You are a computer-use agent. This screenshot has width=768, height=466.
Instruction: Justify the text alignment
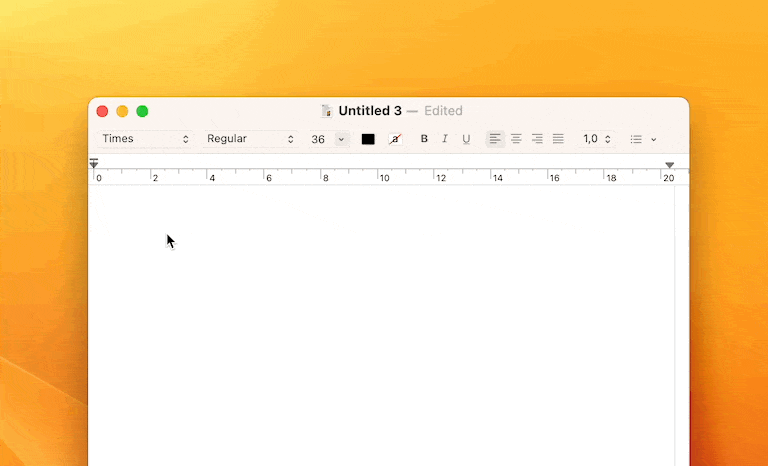[558, 139]
